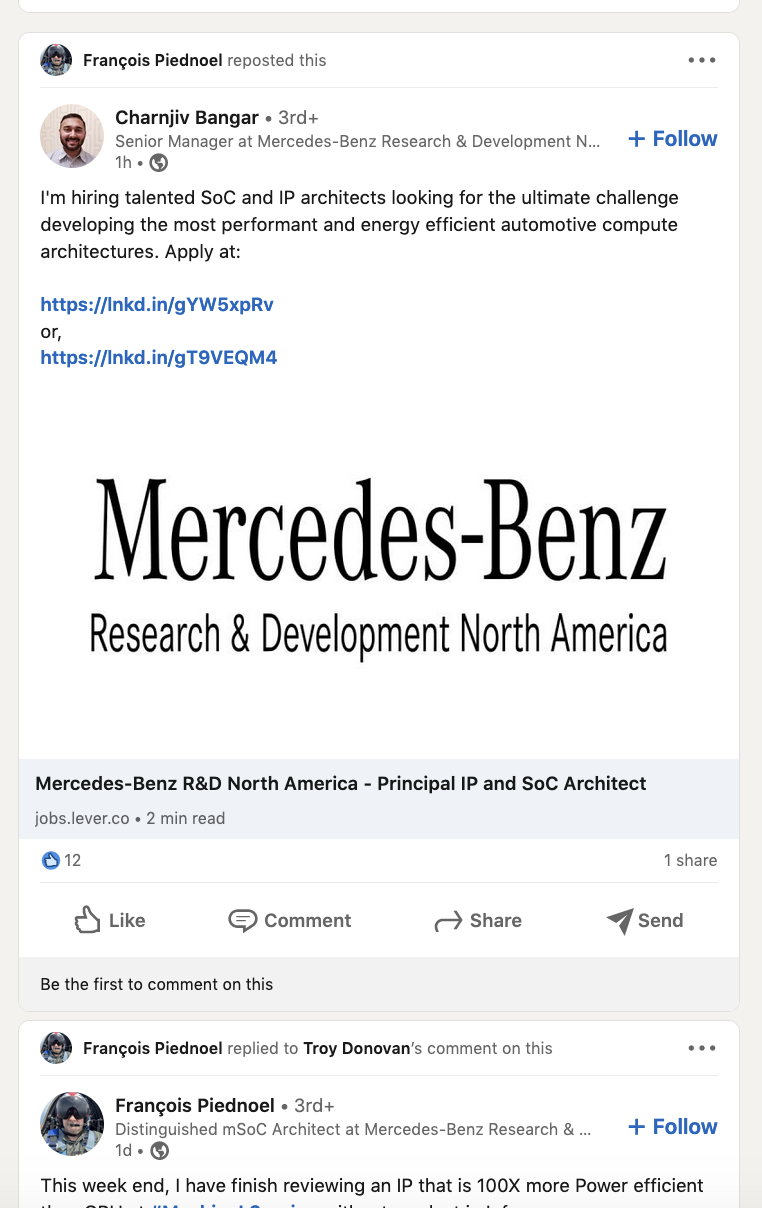Follow Charnjiv Bangar

click(673, 139)
